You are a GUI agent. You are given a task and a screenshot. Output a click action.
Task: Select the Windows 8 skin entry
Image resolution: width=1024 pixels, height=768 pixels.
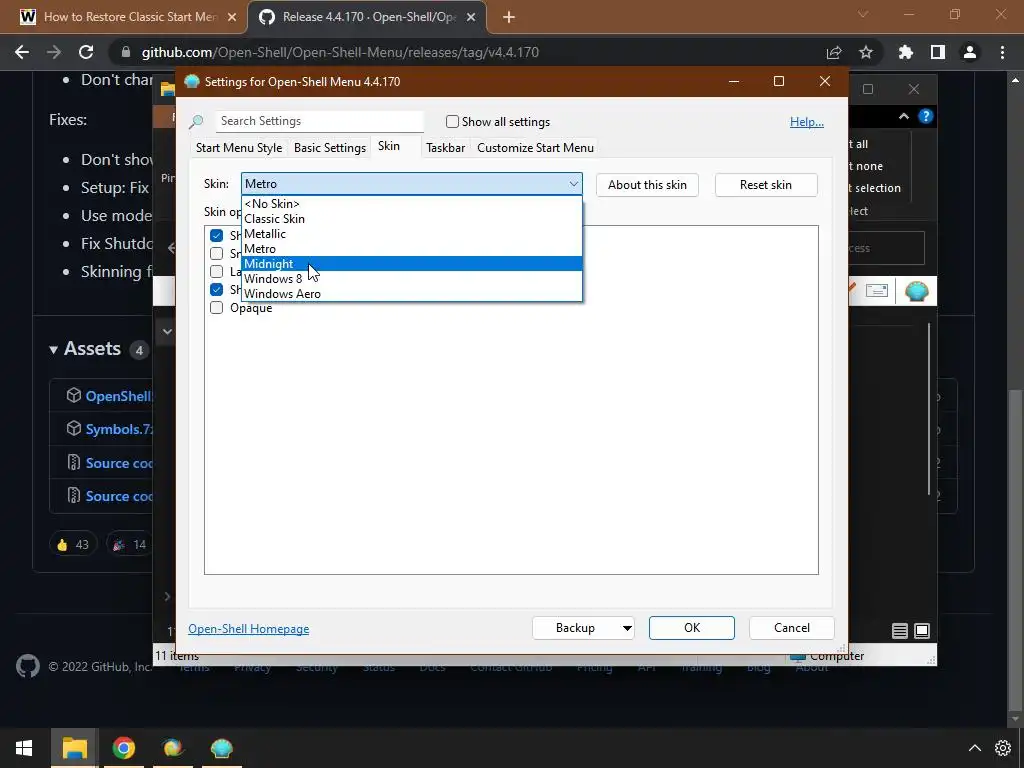pyautogui.click(x=411, y=279)
